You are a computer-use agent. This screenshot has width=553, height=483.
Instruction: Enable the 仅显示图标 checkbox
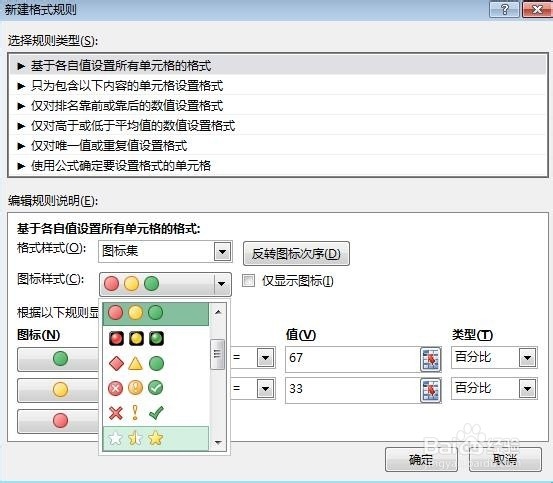(x=248, y=281)
